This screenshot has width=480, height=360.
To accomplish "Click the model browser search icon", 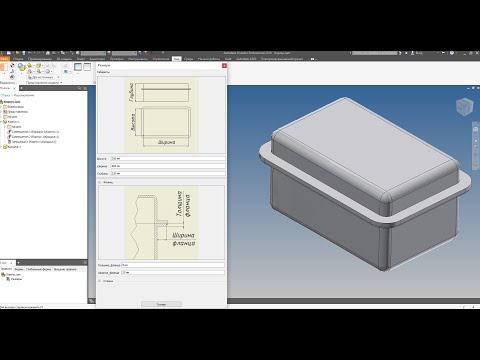I will (79, 88).
